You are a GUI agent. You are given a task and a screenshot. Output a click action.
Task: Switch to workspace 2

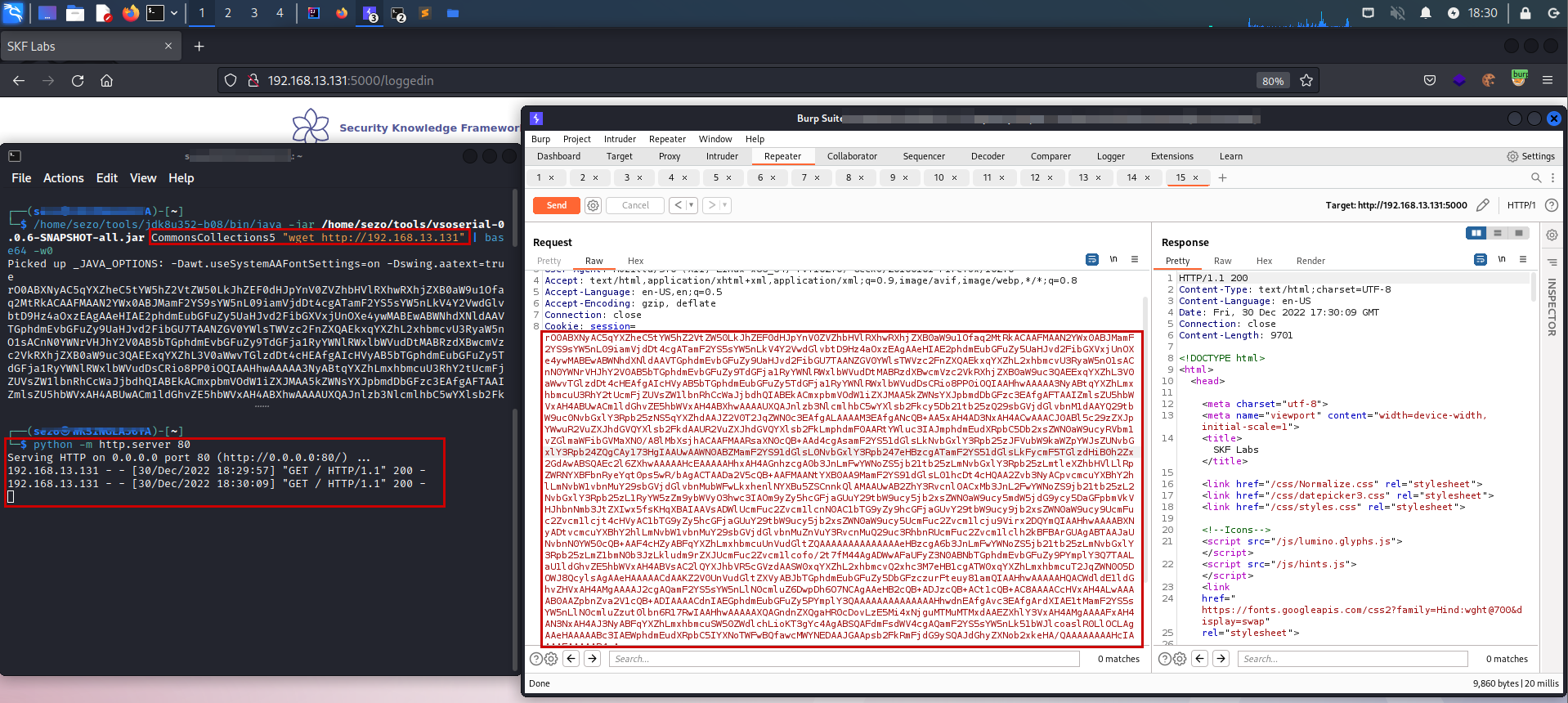pyautogui.click(x=228, y=13)
